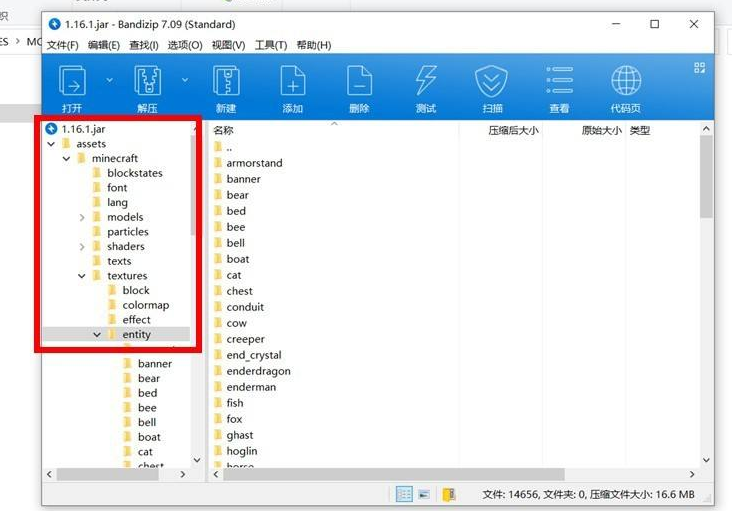Expand the shaders tree node
This screenshot has height=511, width=732.
[82, 247]
